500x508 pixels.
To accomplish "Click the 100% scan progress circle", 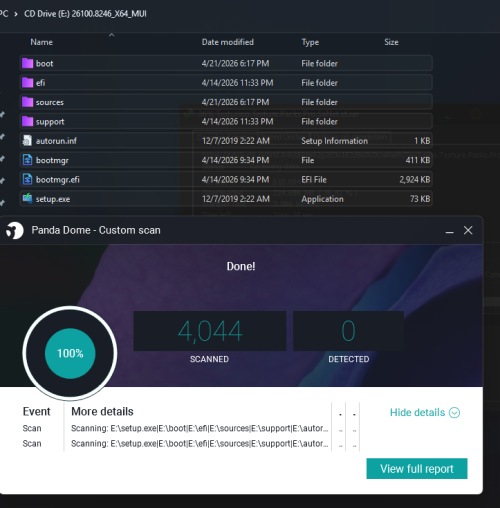I will [70, 353].
